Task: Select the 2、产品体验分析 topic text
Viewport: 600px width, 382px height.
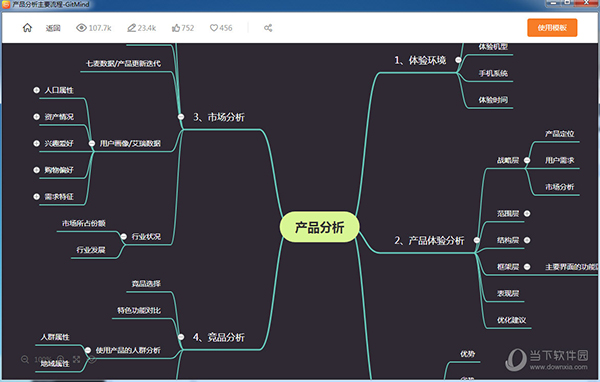Action: (429, 240)
